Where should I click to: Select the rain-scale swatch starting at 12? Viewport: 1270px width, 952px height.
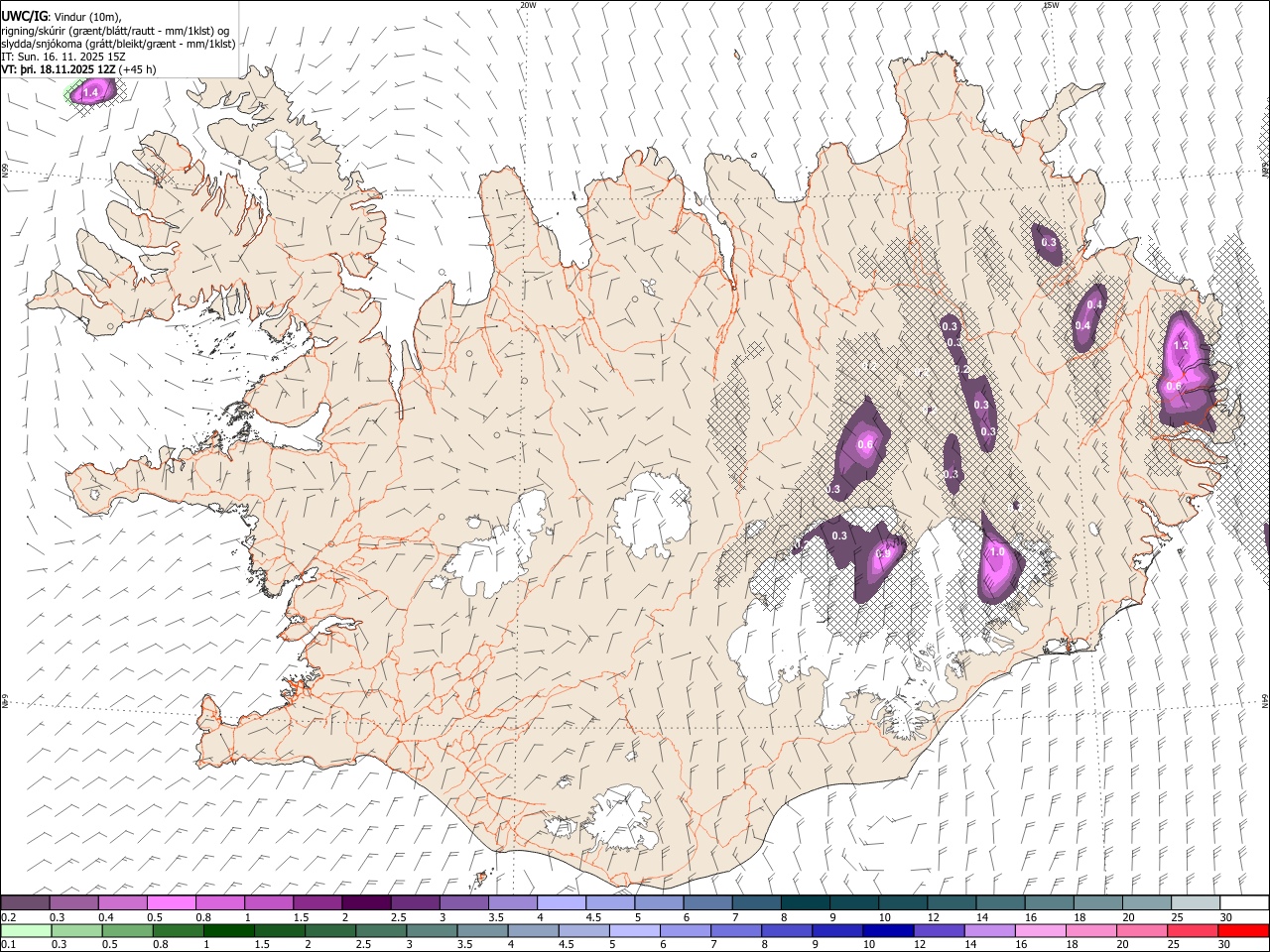[x=938, y=930]
